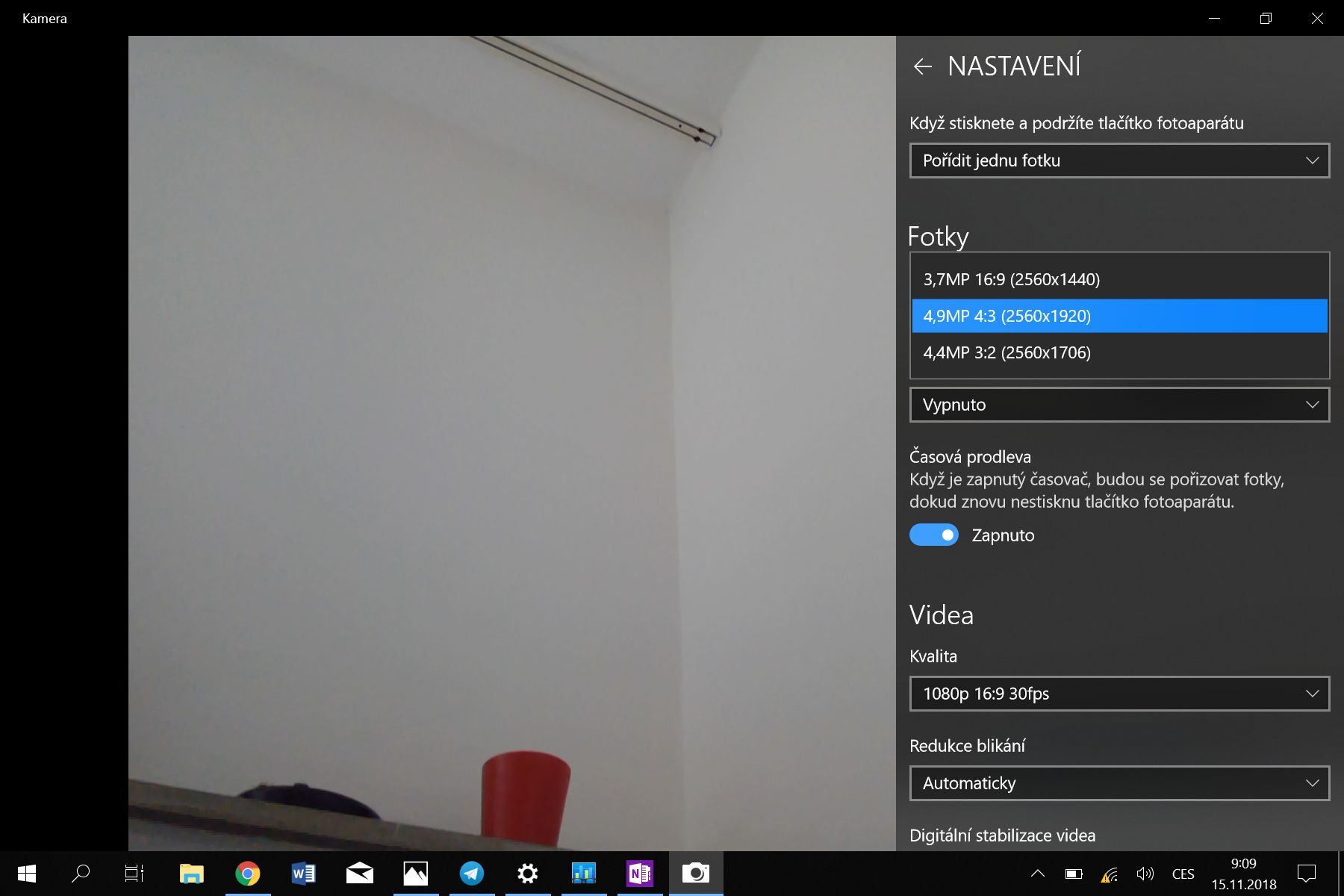Open the Photos app from the taskbar

pos(416,873)
